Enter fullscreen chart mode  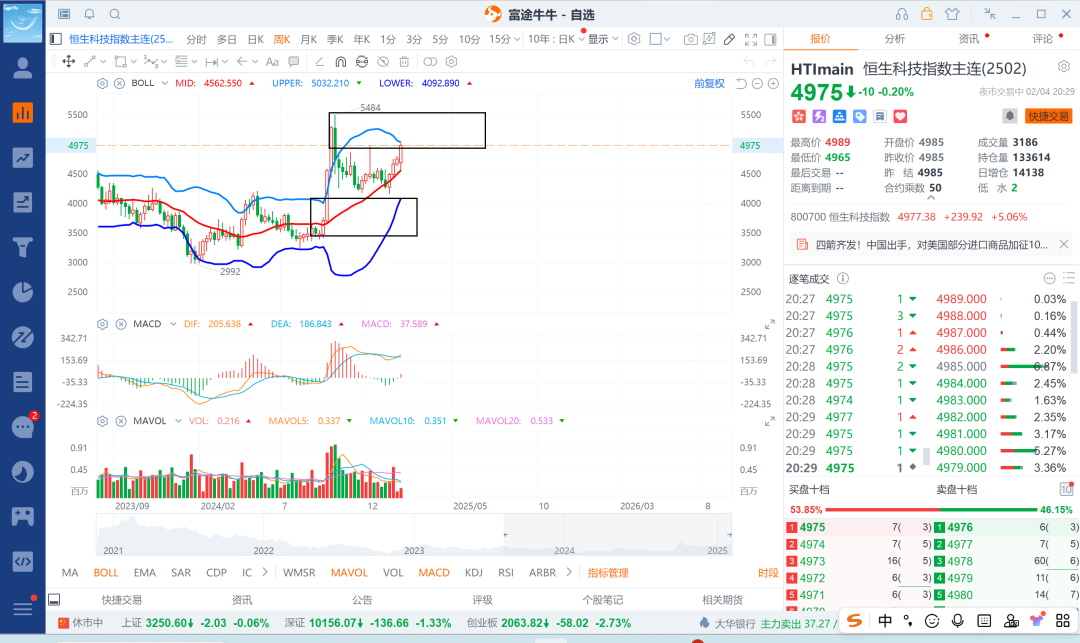click(751, 39)
